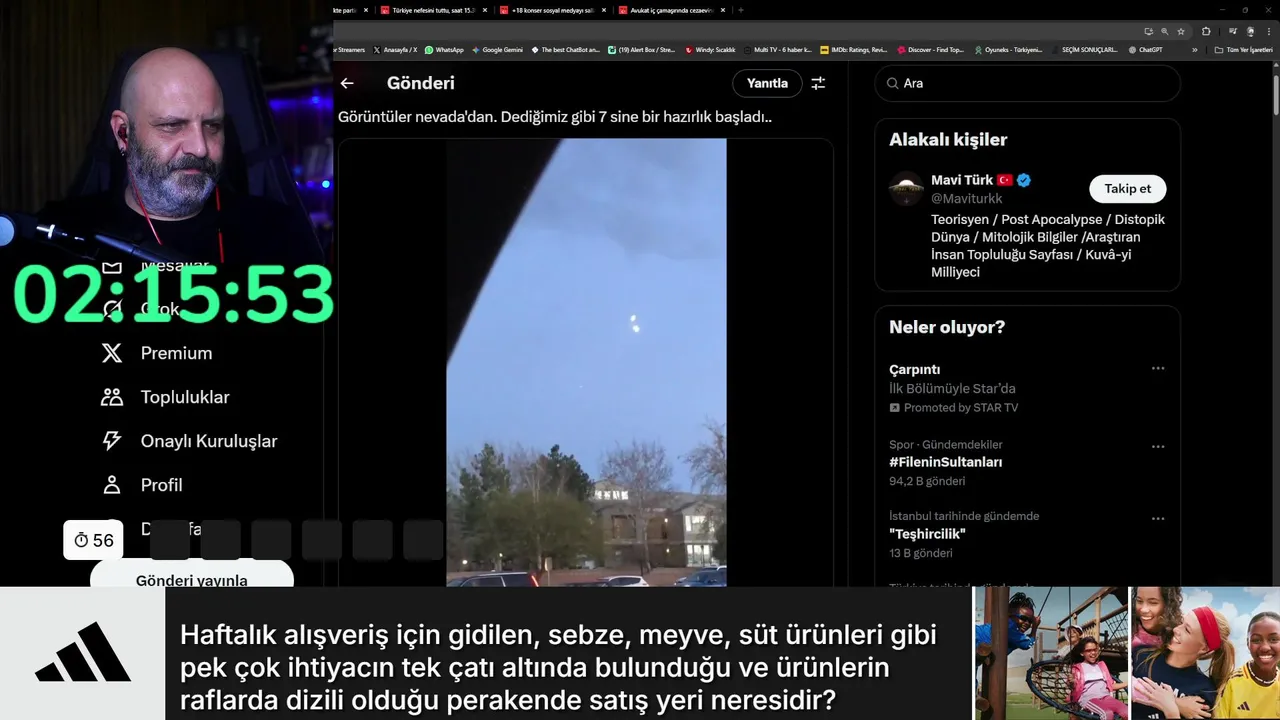The height and width of the screenshot is (720, 1280).
Task: Open the (19) Alert Box bookmark
Action: pos(642,49)
